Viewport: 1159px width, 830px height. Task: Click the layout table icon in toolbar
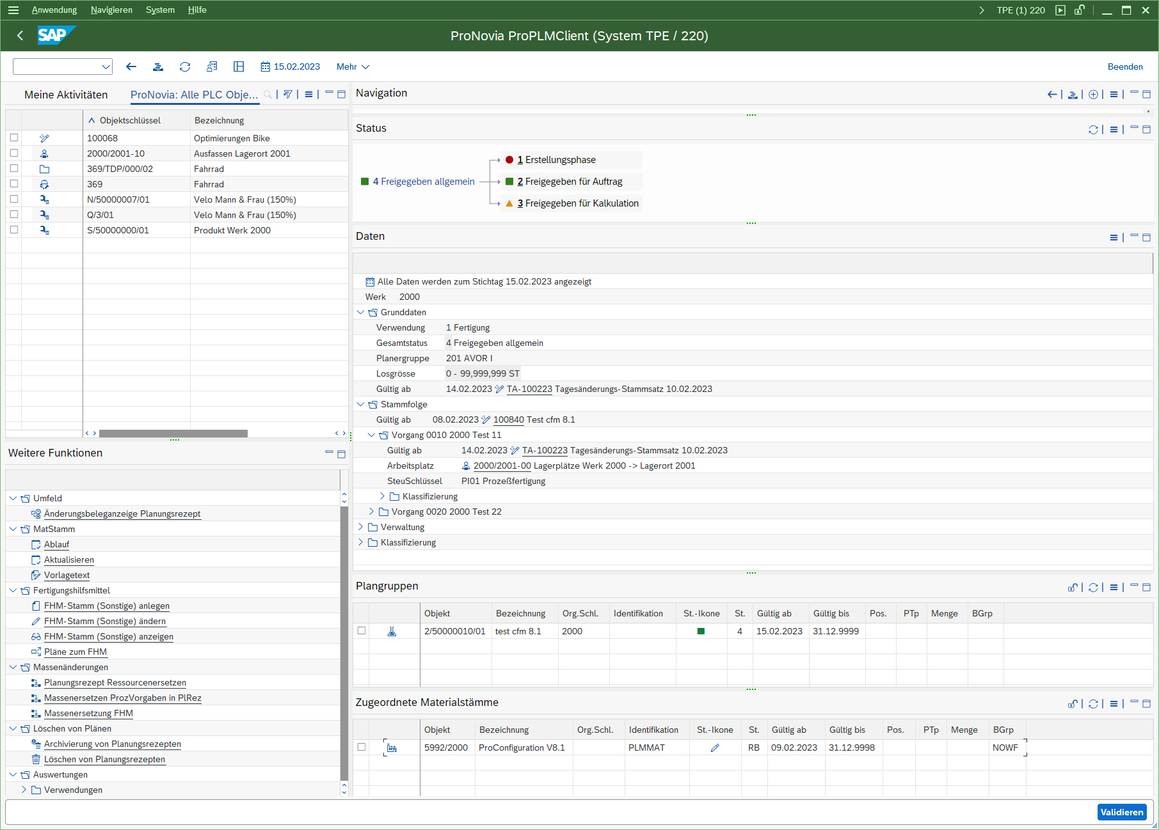(239, 67)
